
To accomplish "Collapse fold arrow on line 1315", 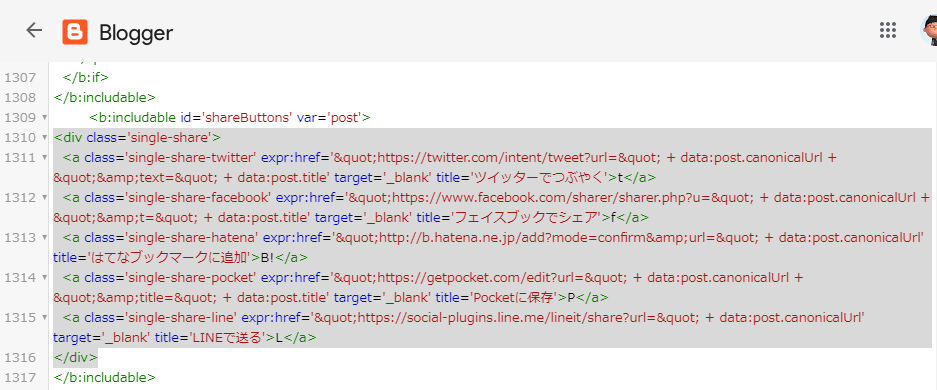I will [45, 318].
